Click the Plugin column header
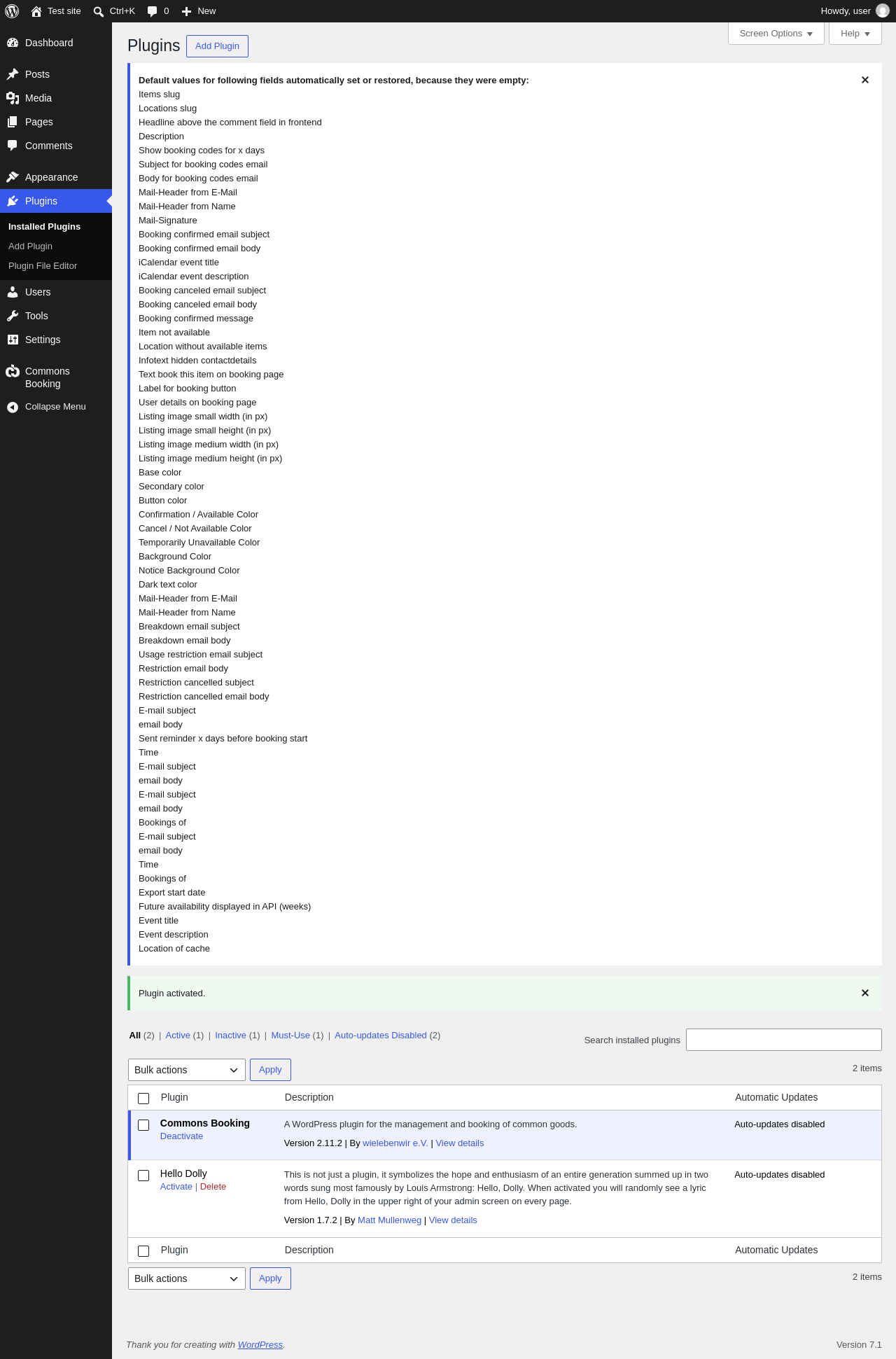This screenshot has width=896, height=1359. (174, 1098)
